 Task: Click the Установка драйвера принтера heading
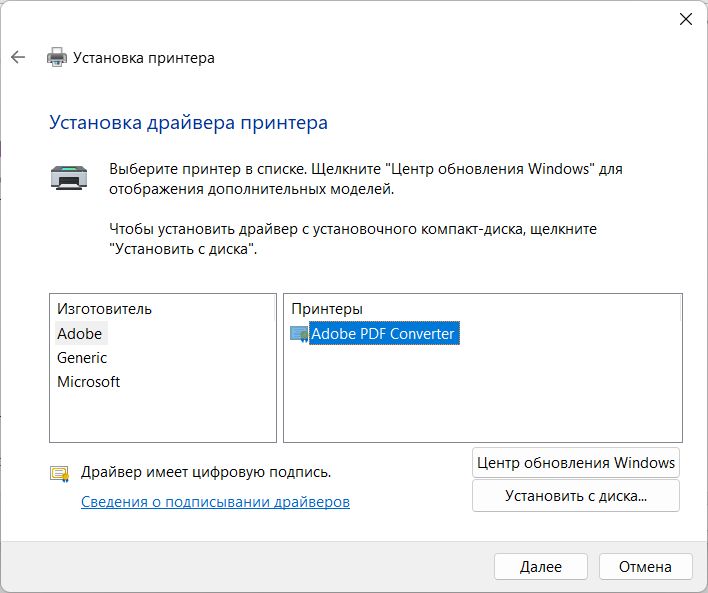pos(188,123)
